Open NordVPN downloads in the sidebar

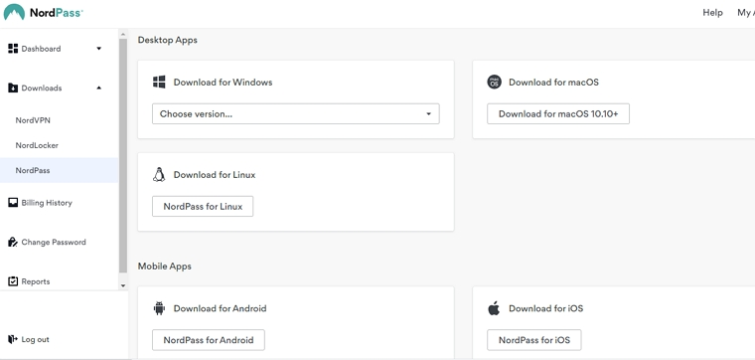pos(33,120)
